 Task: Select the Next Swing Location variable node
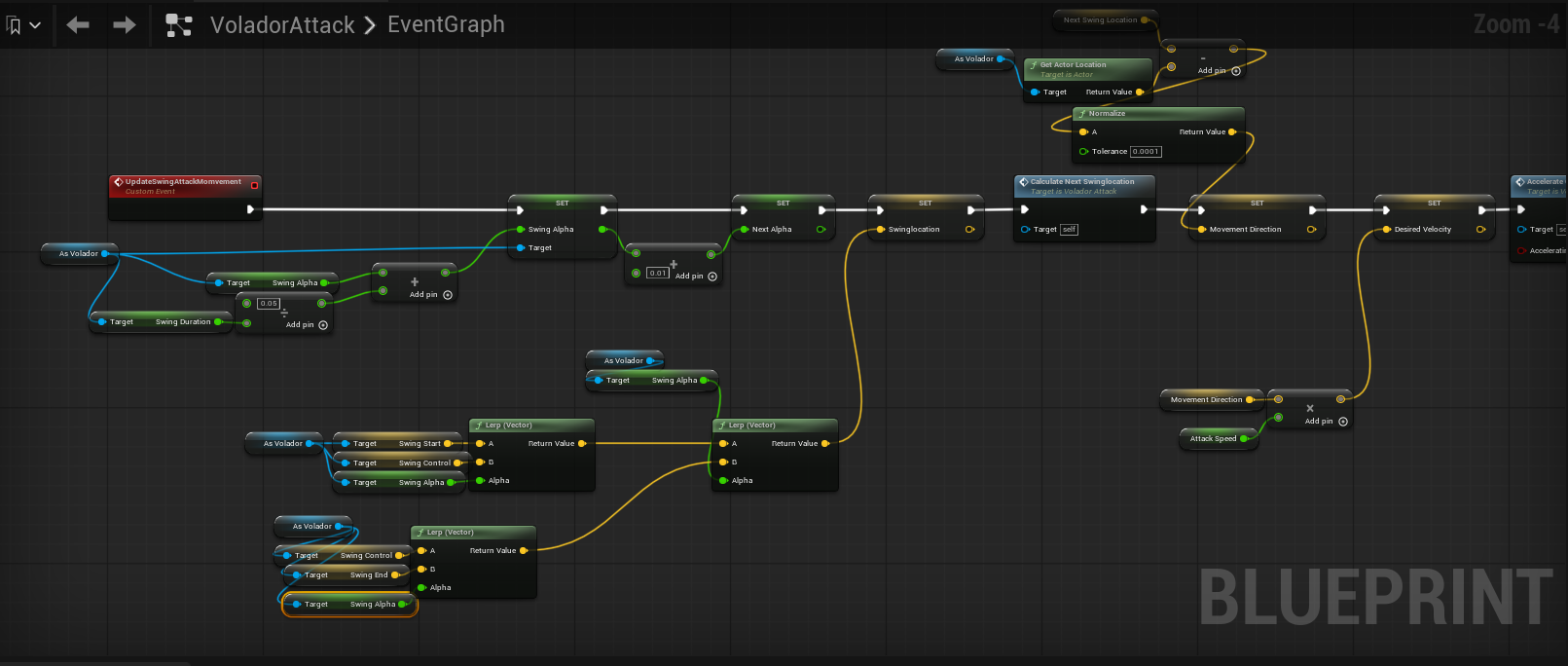1105,19
